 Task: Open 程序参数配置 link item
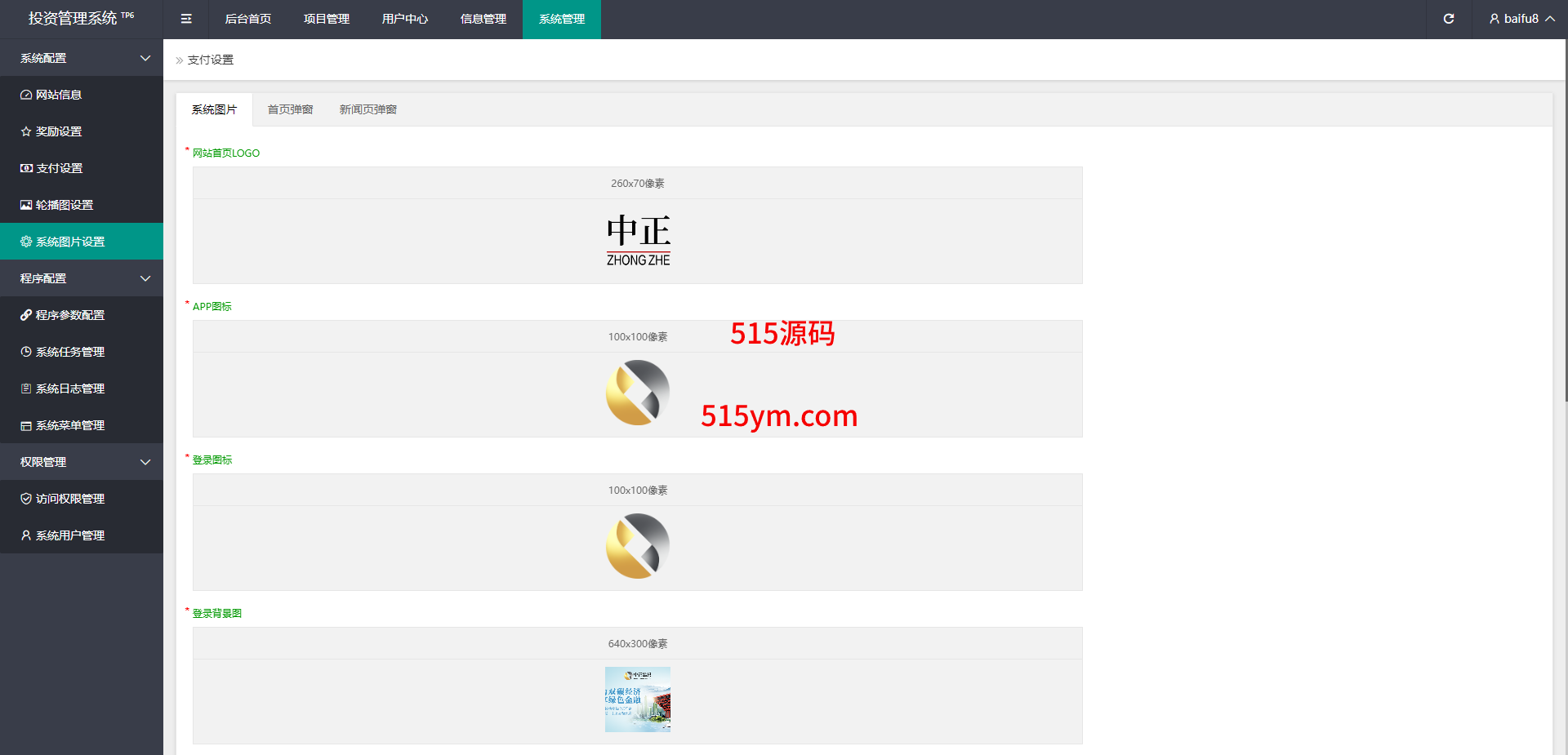[x=69, y=315]
